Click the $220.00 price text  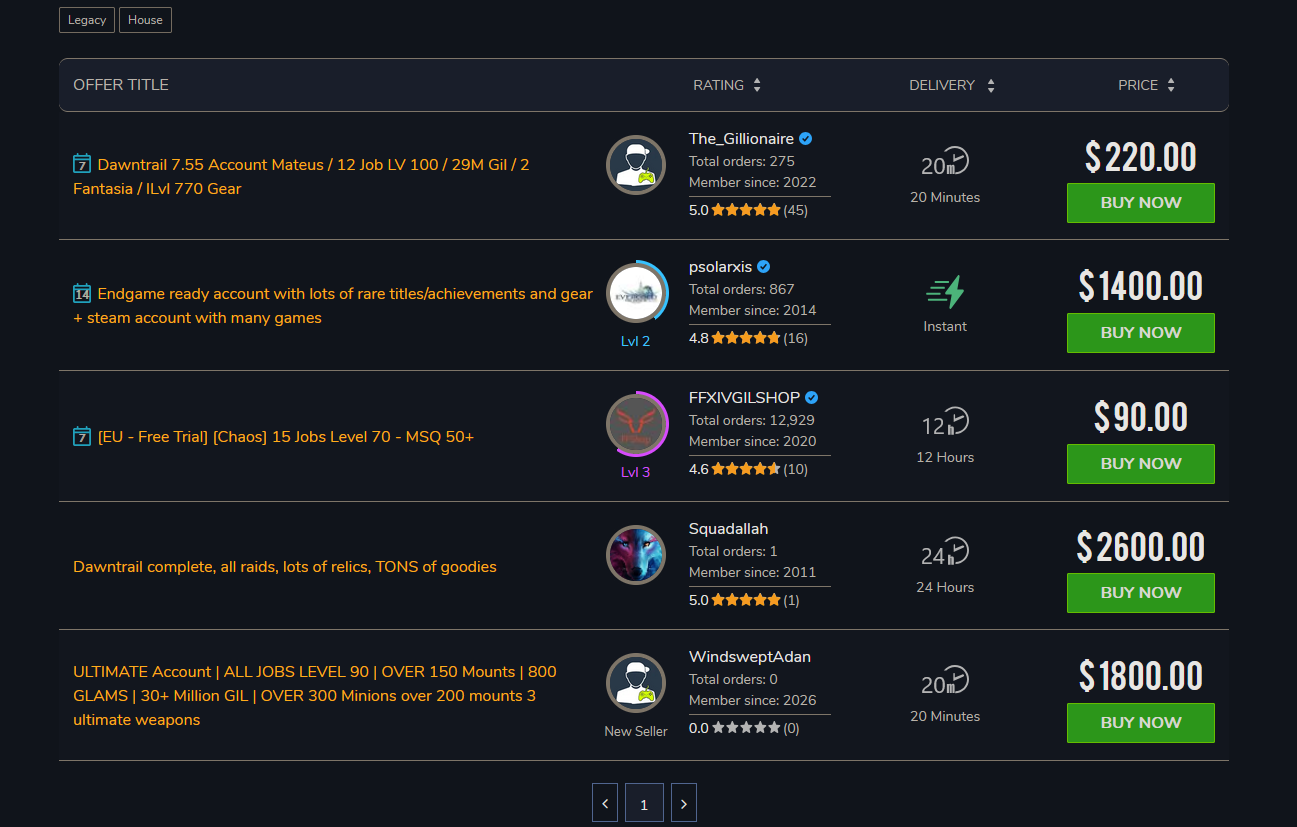[x=1141, y=157]
